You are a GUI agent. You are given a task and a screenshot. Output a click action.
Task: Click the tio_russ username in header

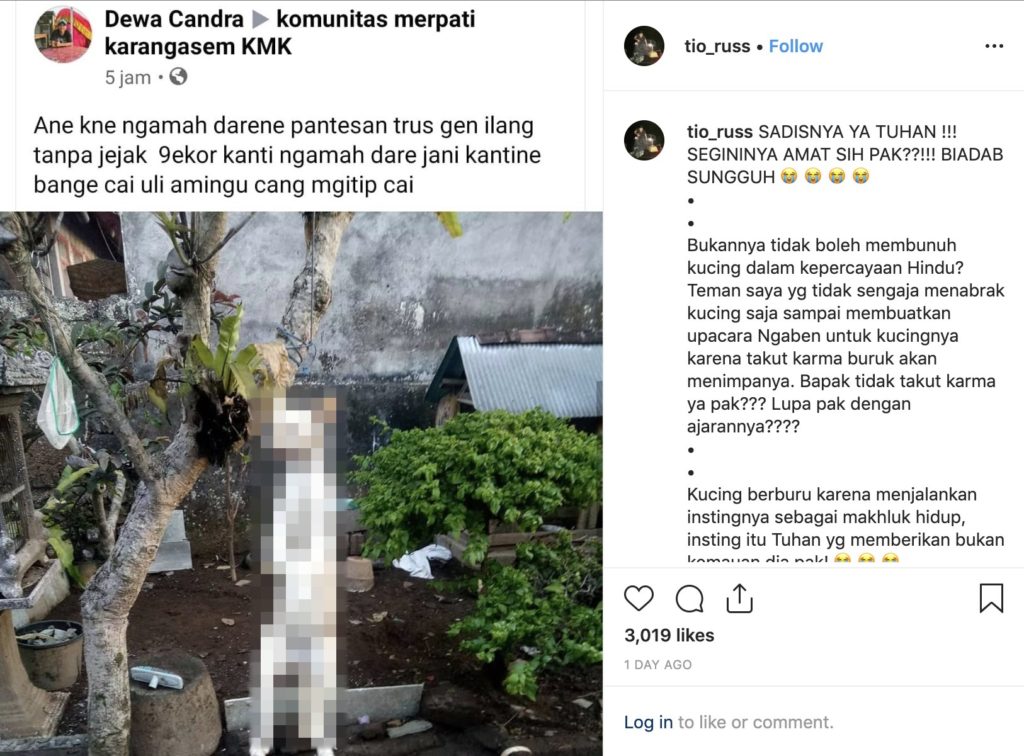(x=716, y=46)
